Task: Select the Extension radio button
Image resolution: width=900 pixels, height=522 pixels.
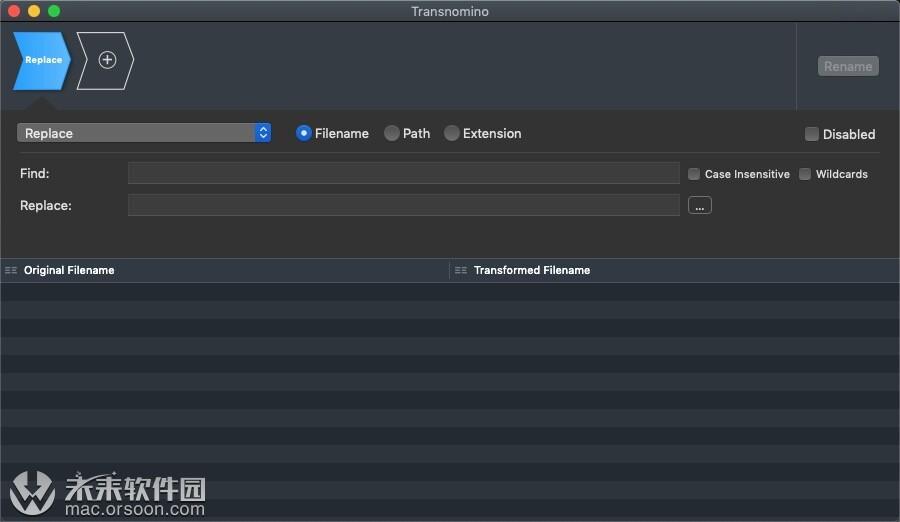Action: 452,133
